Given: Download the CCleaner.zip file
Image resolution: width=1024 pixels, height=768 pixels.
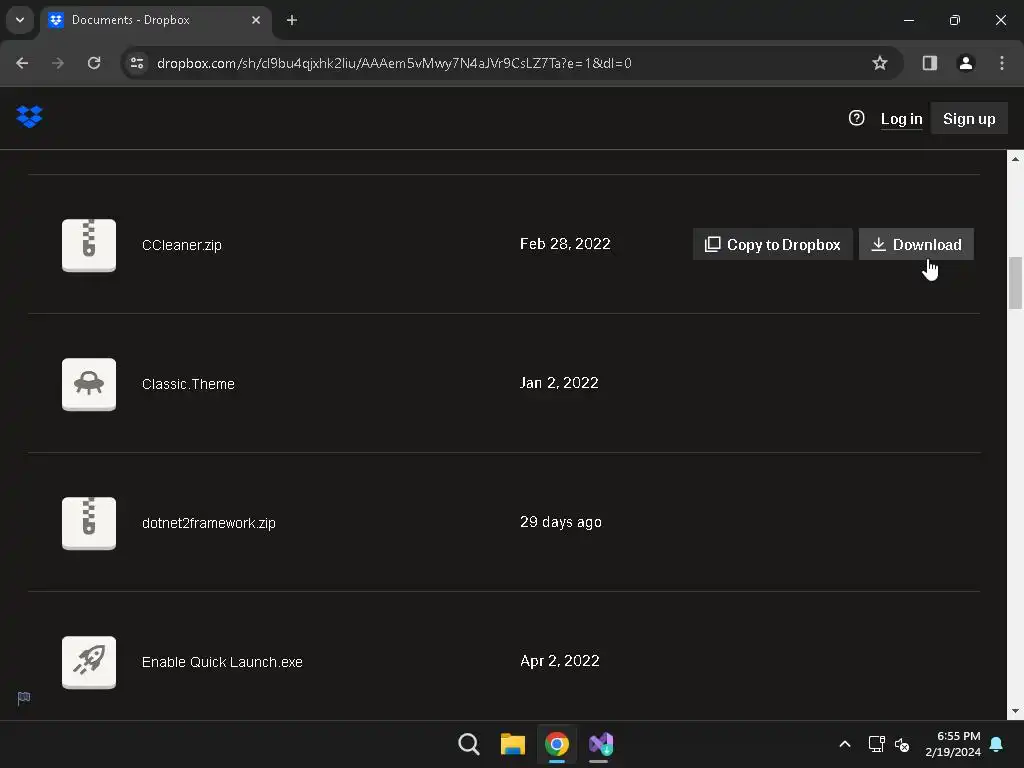Looking at the screenshot, I should (x=916, y=244).
